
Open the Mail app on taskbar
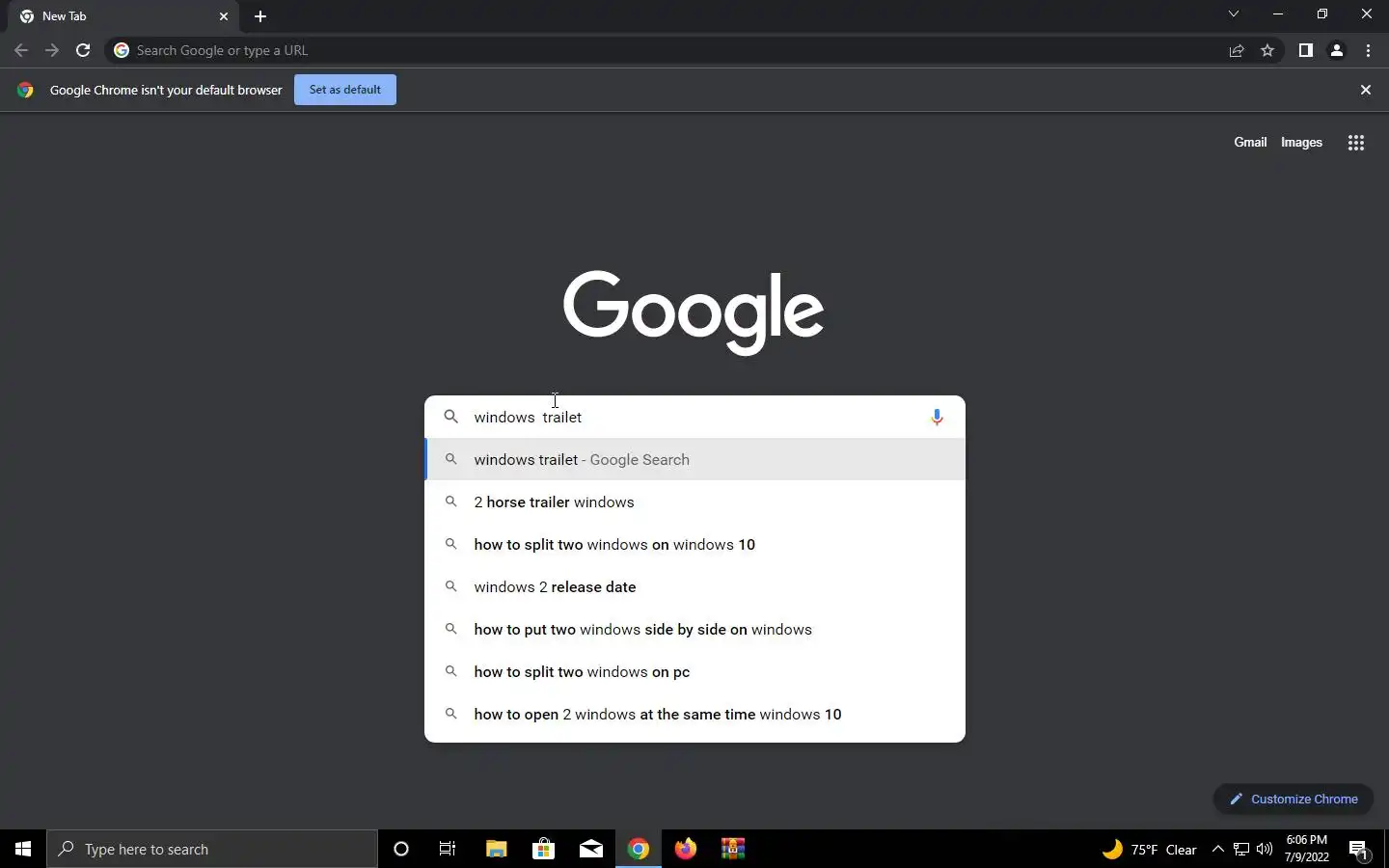tap(591, 849)
